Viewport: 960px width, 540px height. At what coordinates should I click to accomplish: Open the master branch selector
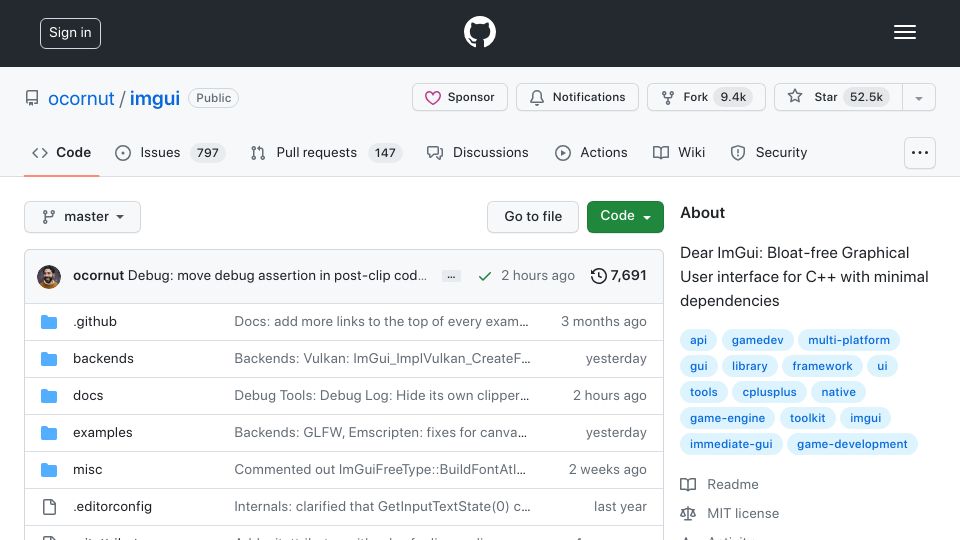83,217
